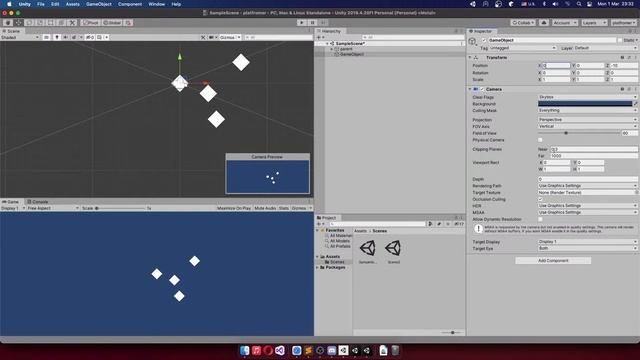The height and width of the screenshot is (360, 640).
Task: Open the Collab dropdown
Action: pyautogui.click(x=523, y=22)
